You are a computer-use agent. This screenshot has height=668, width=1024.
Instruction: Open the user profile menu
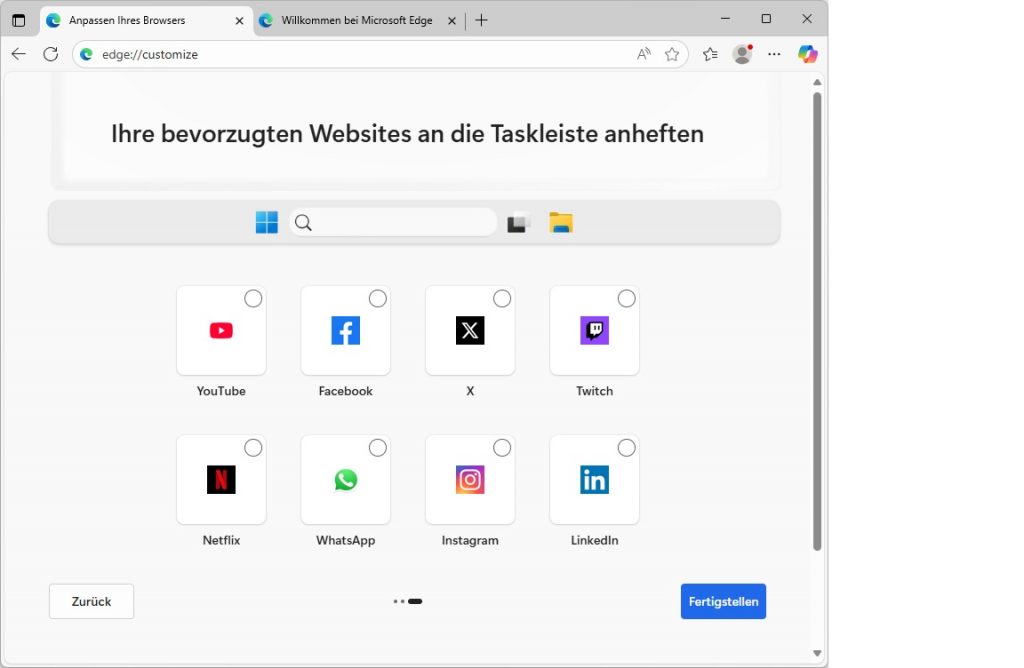click(x=742, y=54)
